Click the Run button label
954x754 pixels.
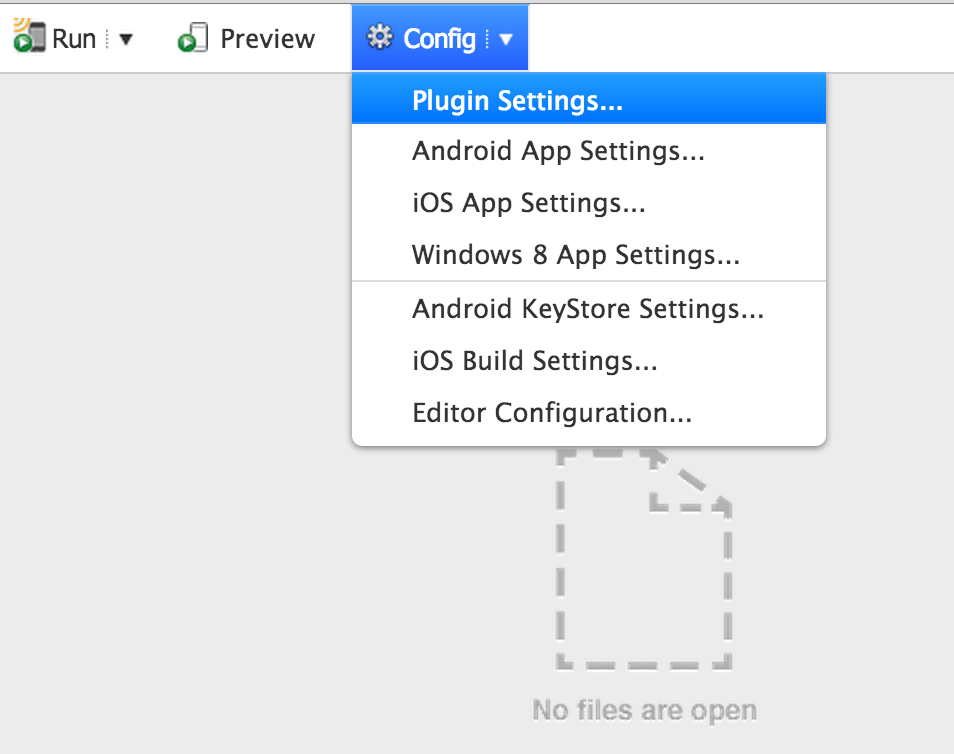pyautogui.click(x=74, y=39)
